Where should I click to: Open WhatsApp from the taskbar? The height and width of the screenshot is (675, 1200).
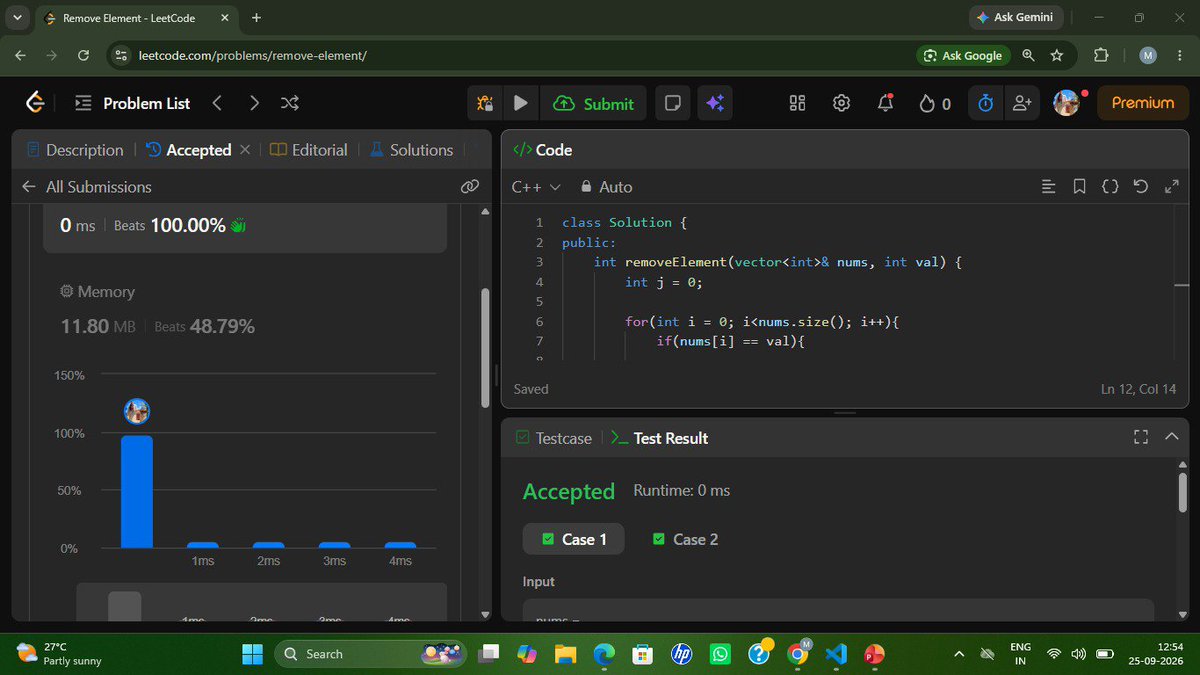click(x=719, y=654)
